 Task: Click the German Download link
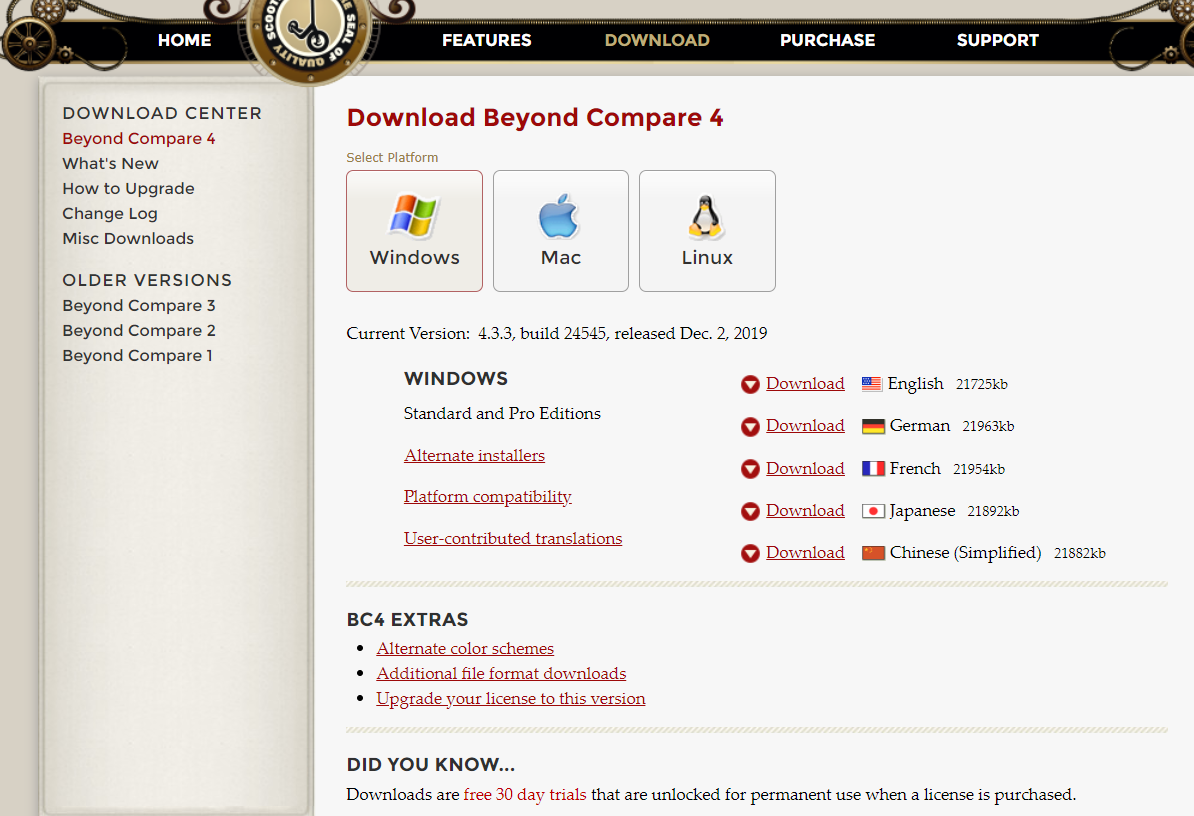click(x=805, y=426)
